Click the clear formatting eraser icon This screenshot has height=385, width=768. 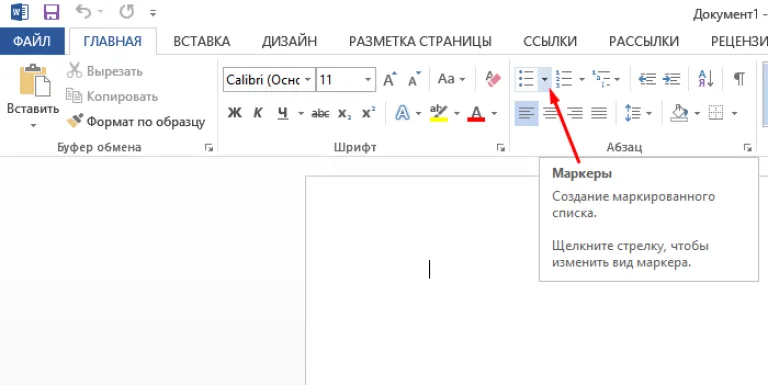pos(493,79)
